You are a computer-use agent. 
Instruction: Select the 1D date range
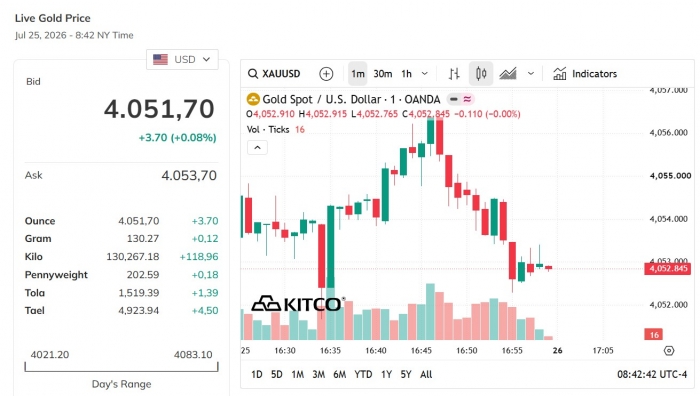tap(257, 374)
